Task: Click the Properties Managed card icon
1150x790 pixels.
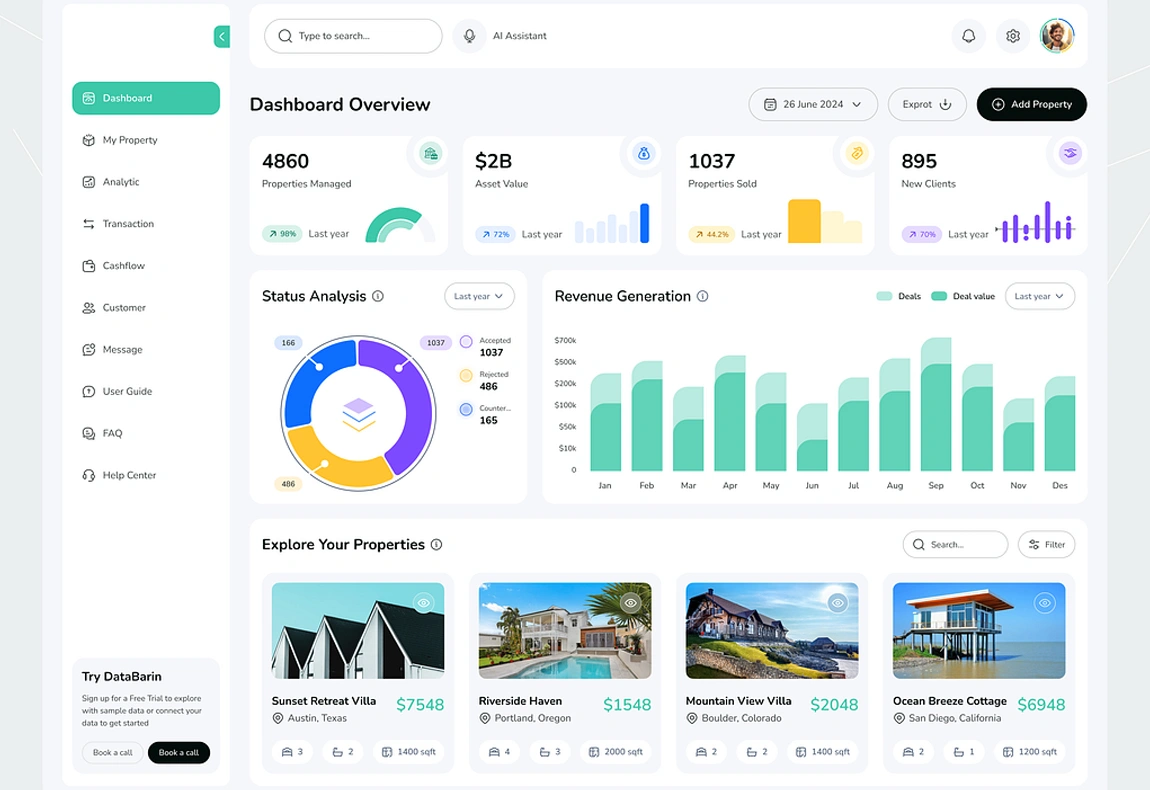Action: click(430, 153)
